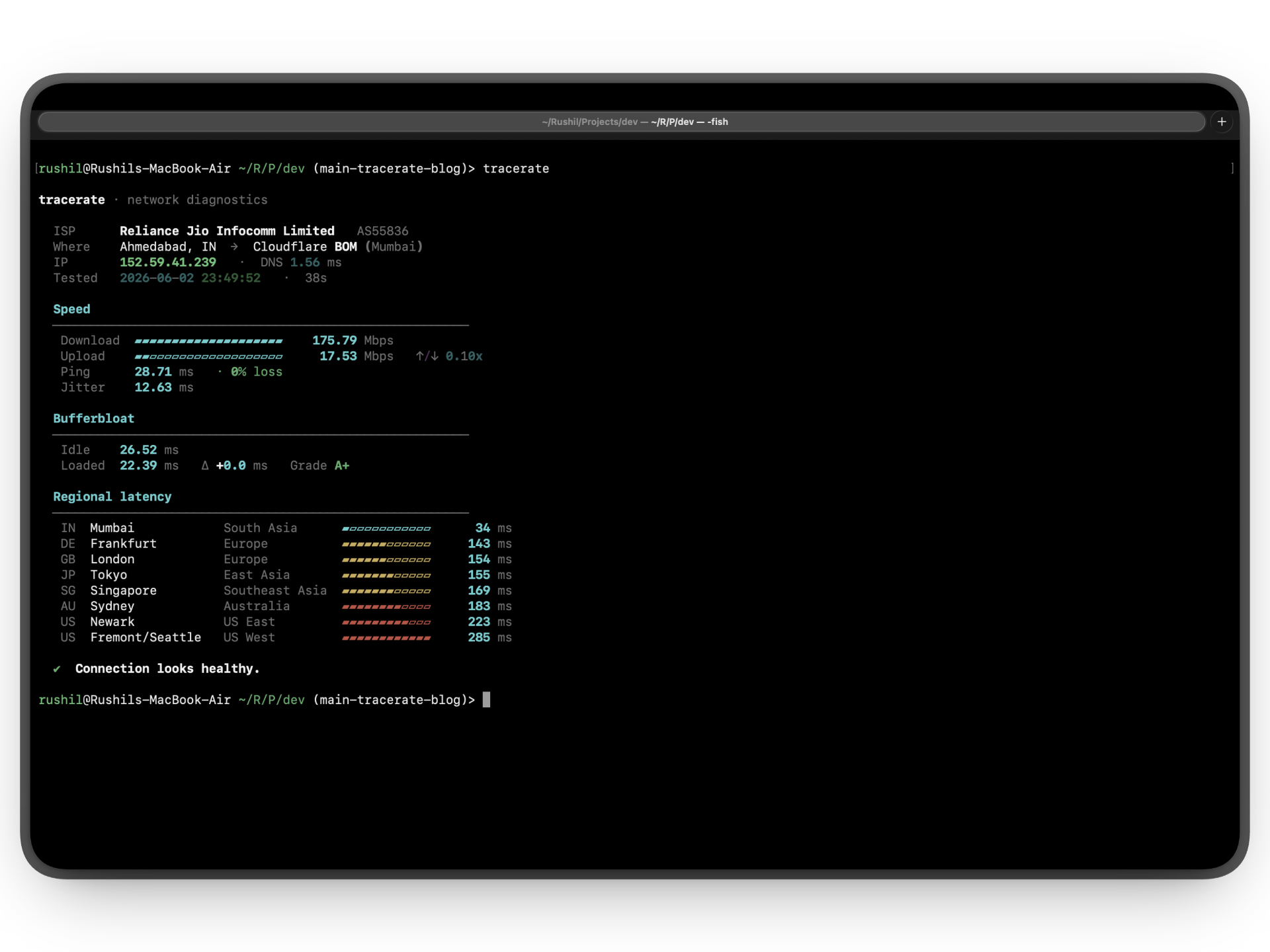This screenshot has width=1270, height=952.
Task: Click the Fremont/Seattle city name
Action: click(146, 638)
